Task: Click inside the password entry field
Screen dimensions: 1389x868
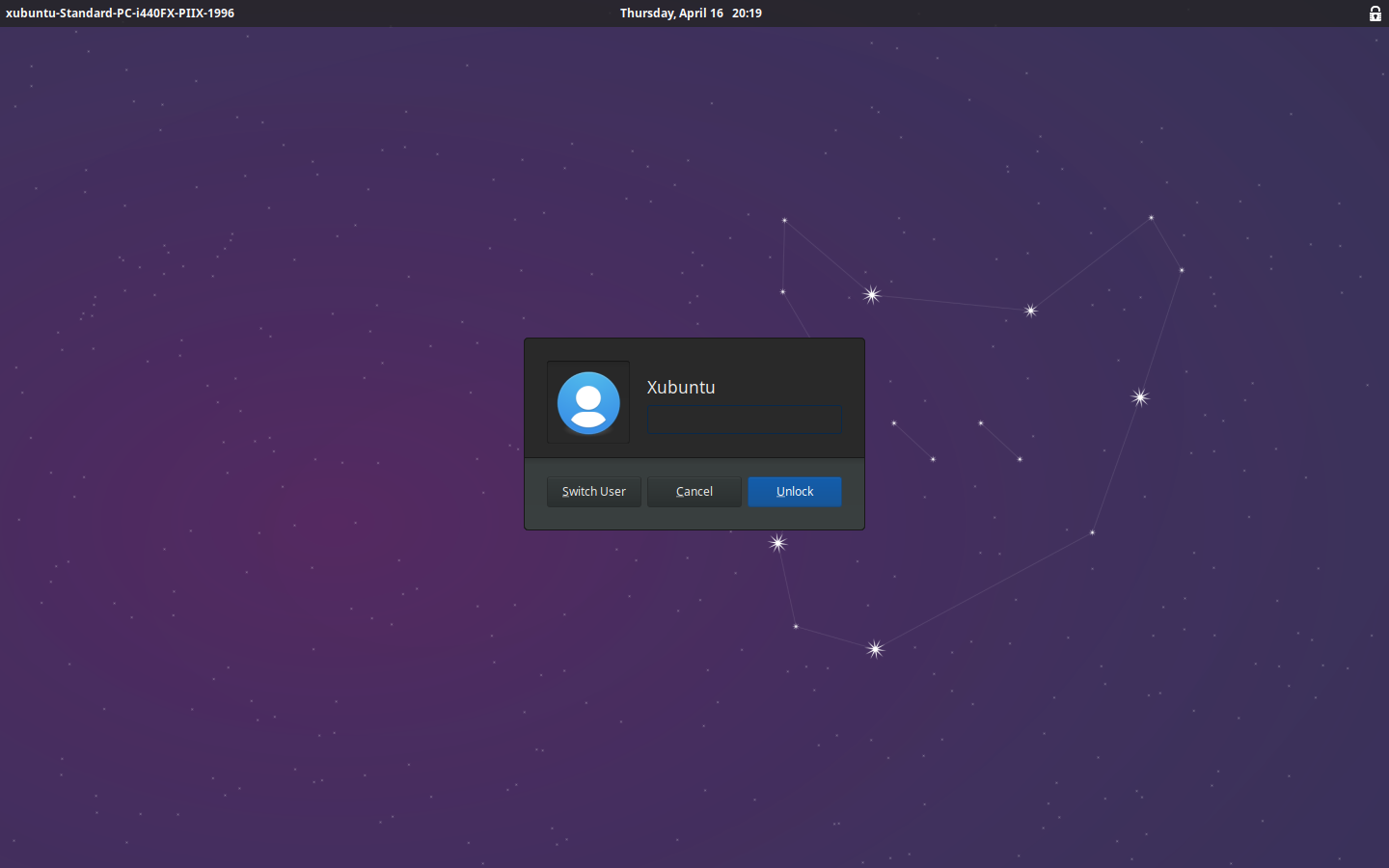Action: 744,419
